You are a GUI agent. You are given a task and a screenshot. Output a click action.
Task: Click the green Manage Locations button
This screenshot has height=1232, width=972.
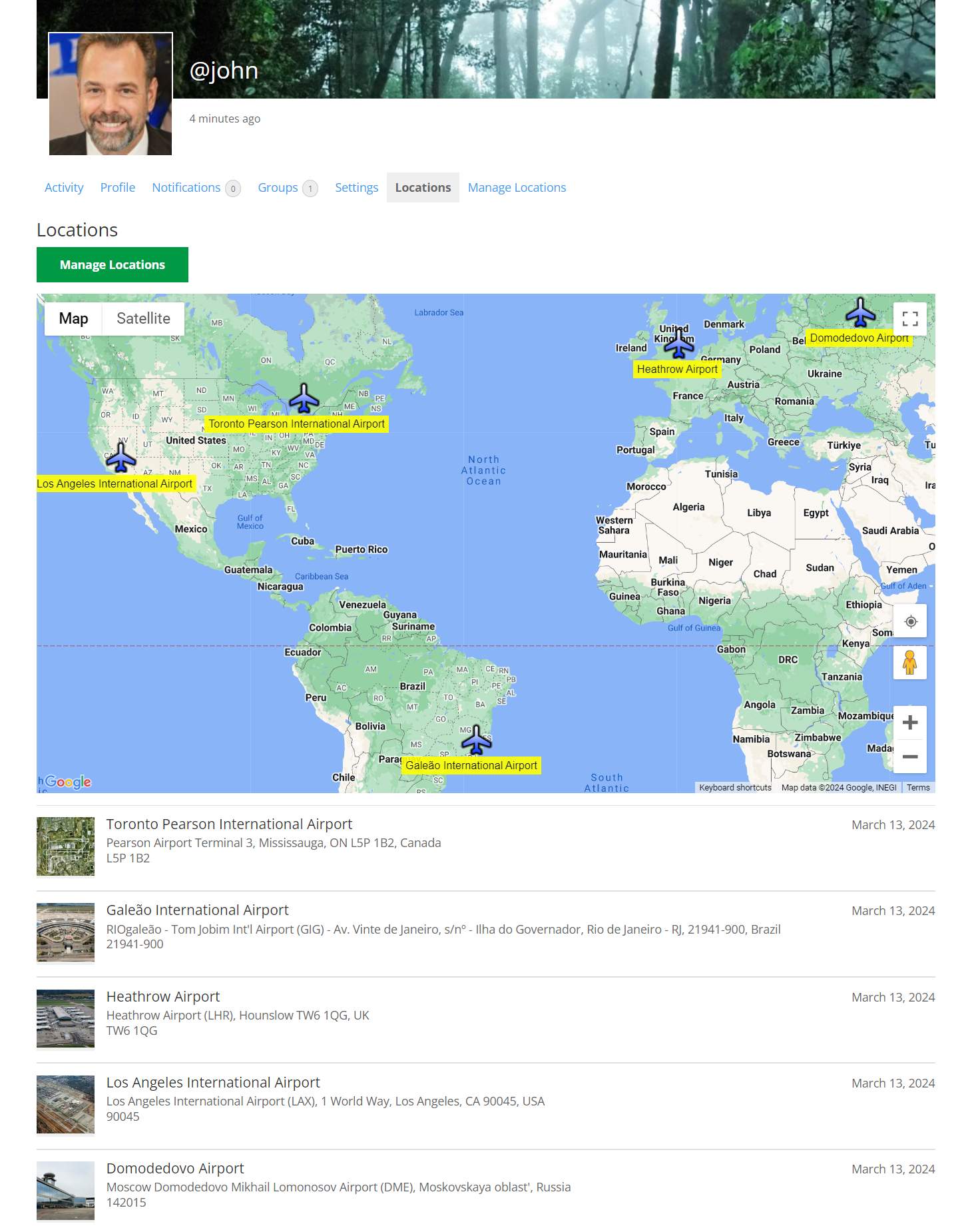click(113, 264)
